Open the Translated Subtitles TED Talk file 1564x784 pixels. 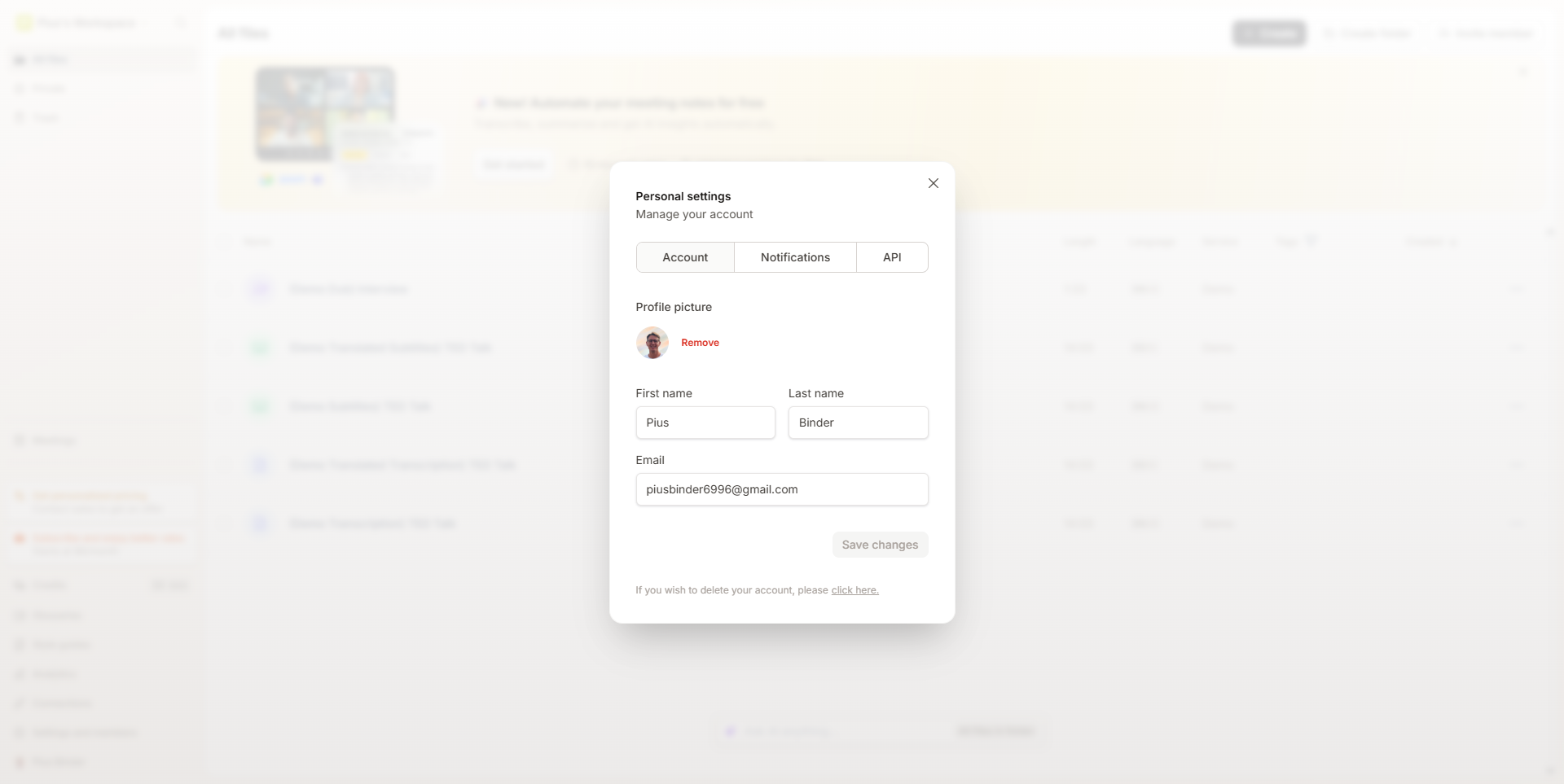click(390, 348)
